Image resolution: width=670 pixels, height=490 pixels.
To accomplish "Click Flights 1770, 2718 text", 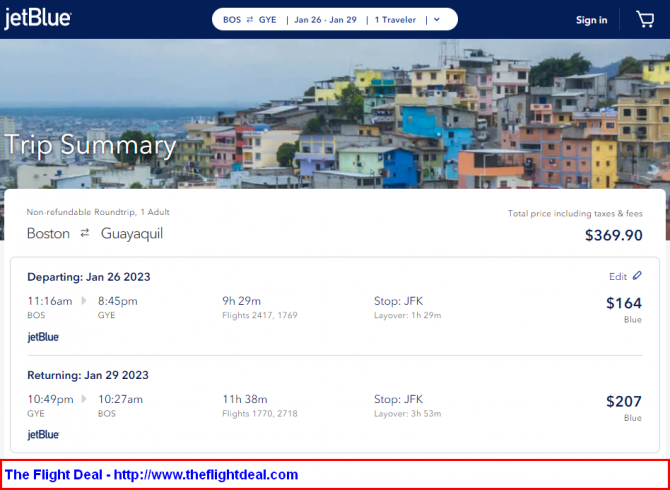I will (x=260, y=414).
